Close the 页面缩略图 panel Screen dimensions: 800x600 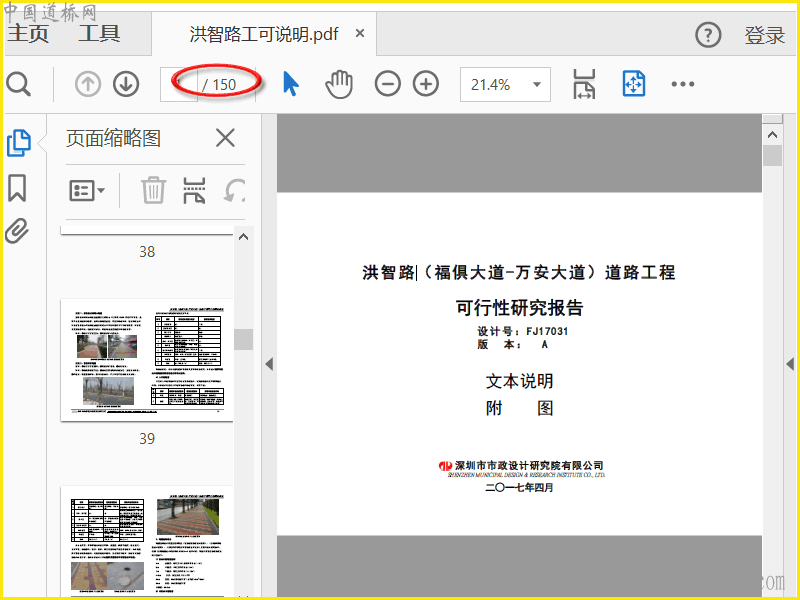click(x=225, y=138)
